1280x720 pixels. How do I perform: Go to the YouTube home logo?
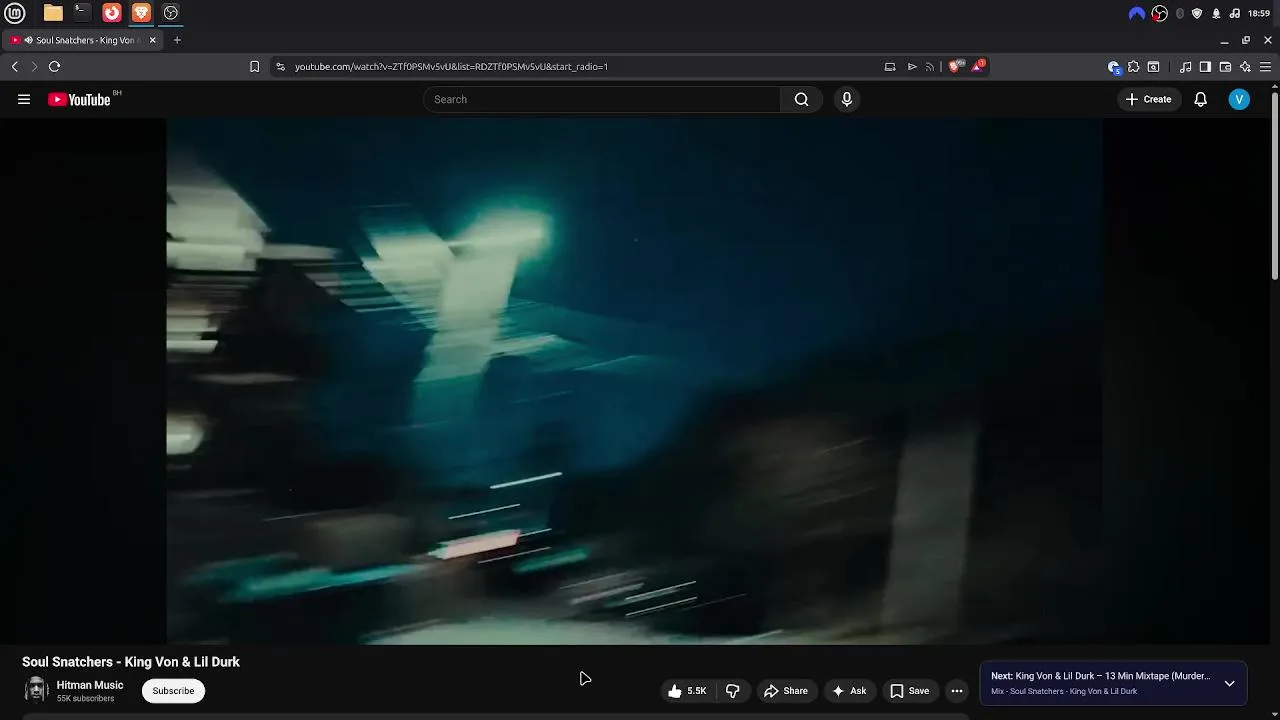80,99
